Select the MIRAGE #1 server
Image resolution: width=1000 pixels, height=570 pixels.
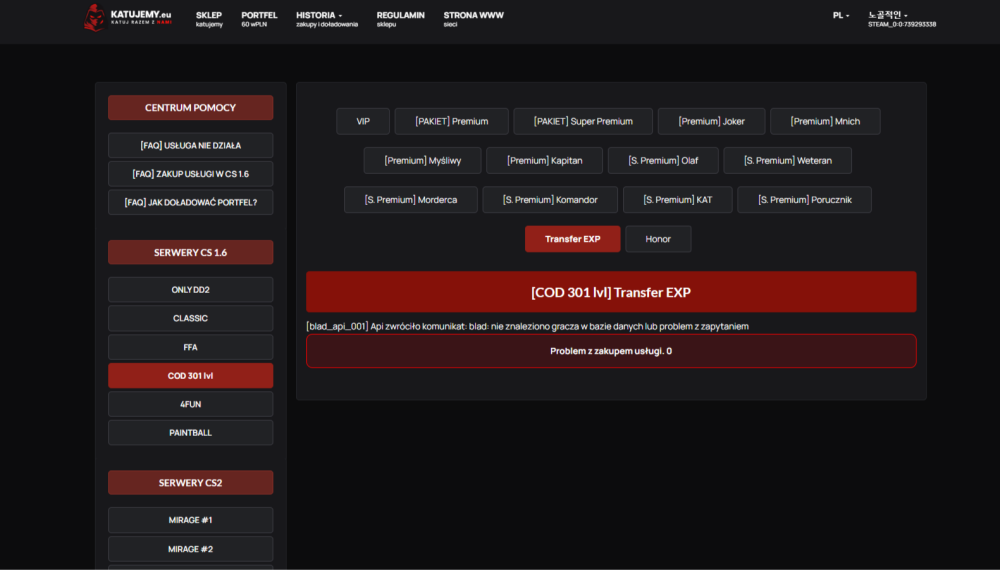(191, 520)
